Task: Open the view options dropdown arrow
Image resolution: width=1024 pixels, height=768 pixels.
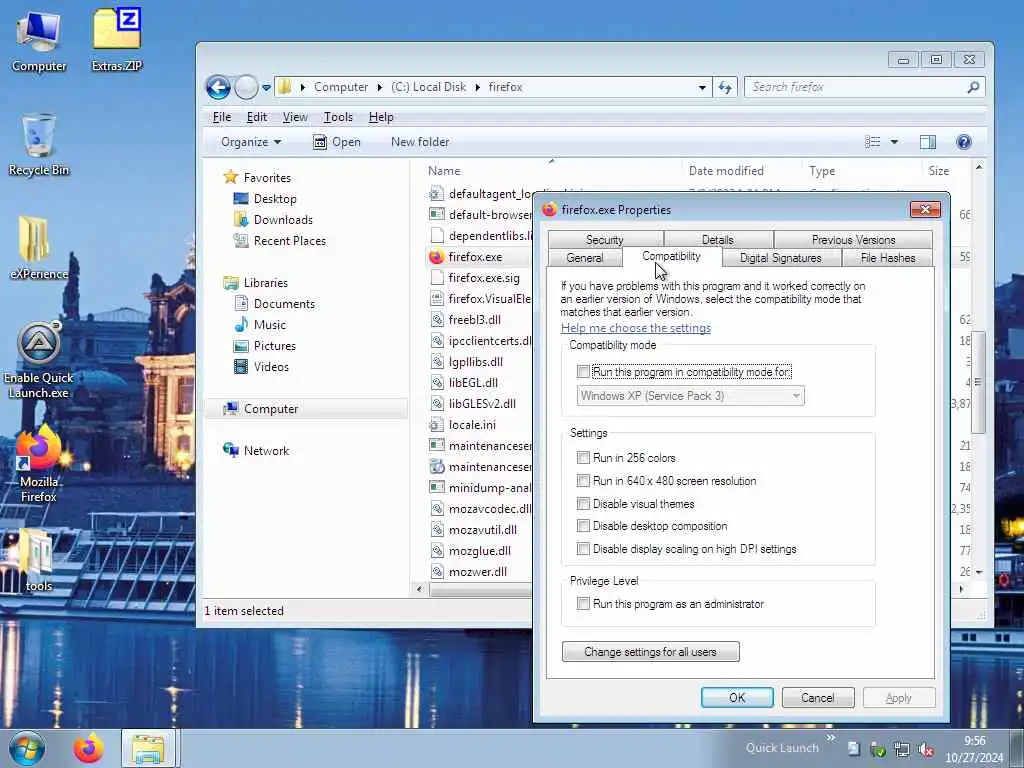Action: coord(894,142)
